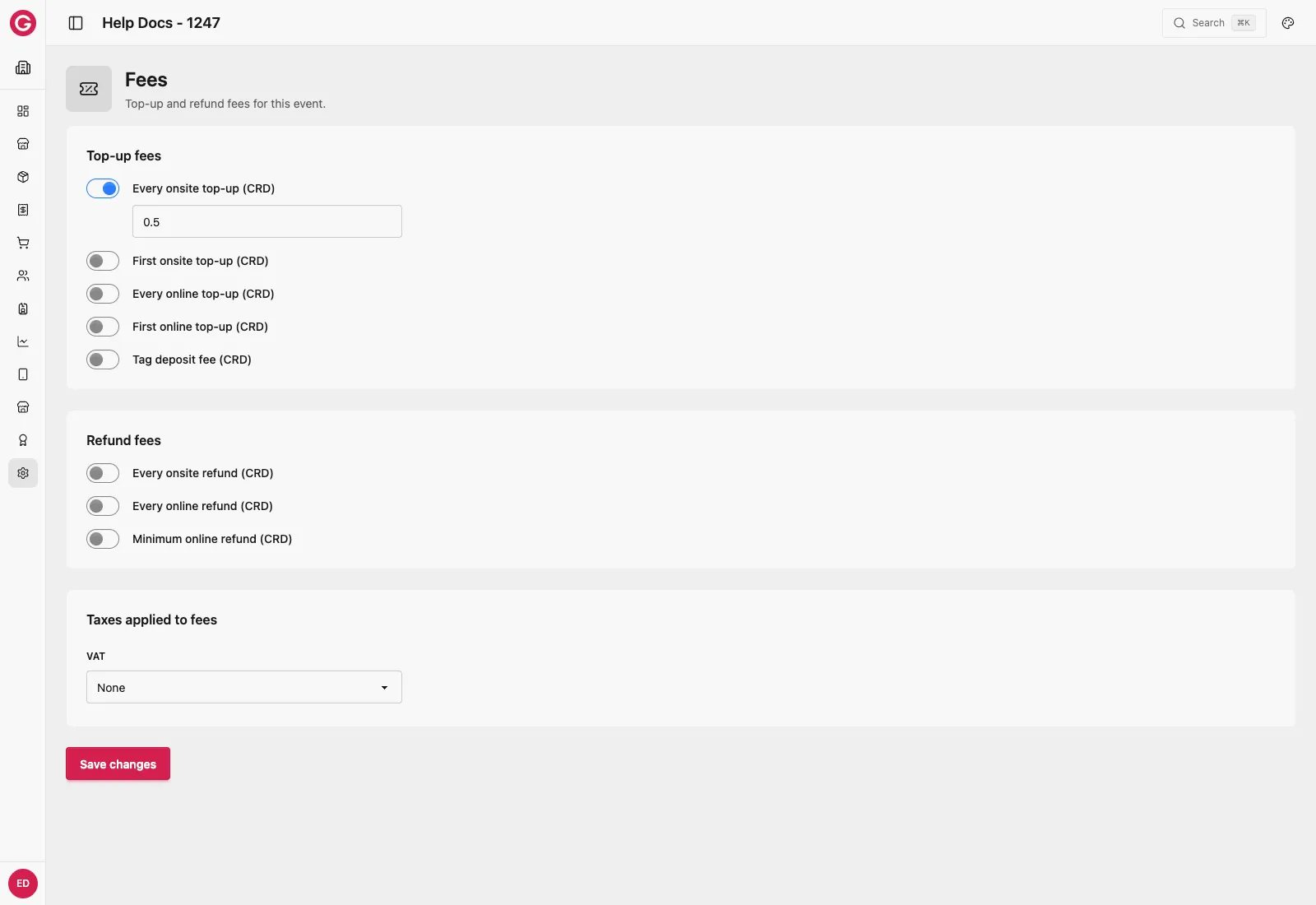Open the organization building icon

coord(23,67)
